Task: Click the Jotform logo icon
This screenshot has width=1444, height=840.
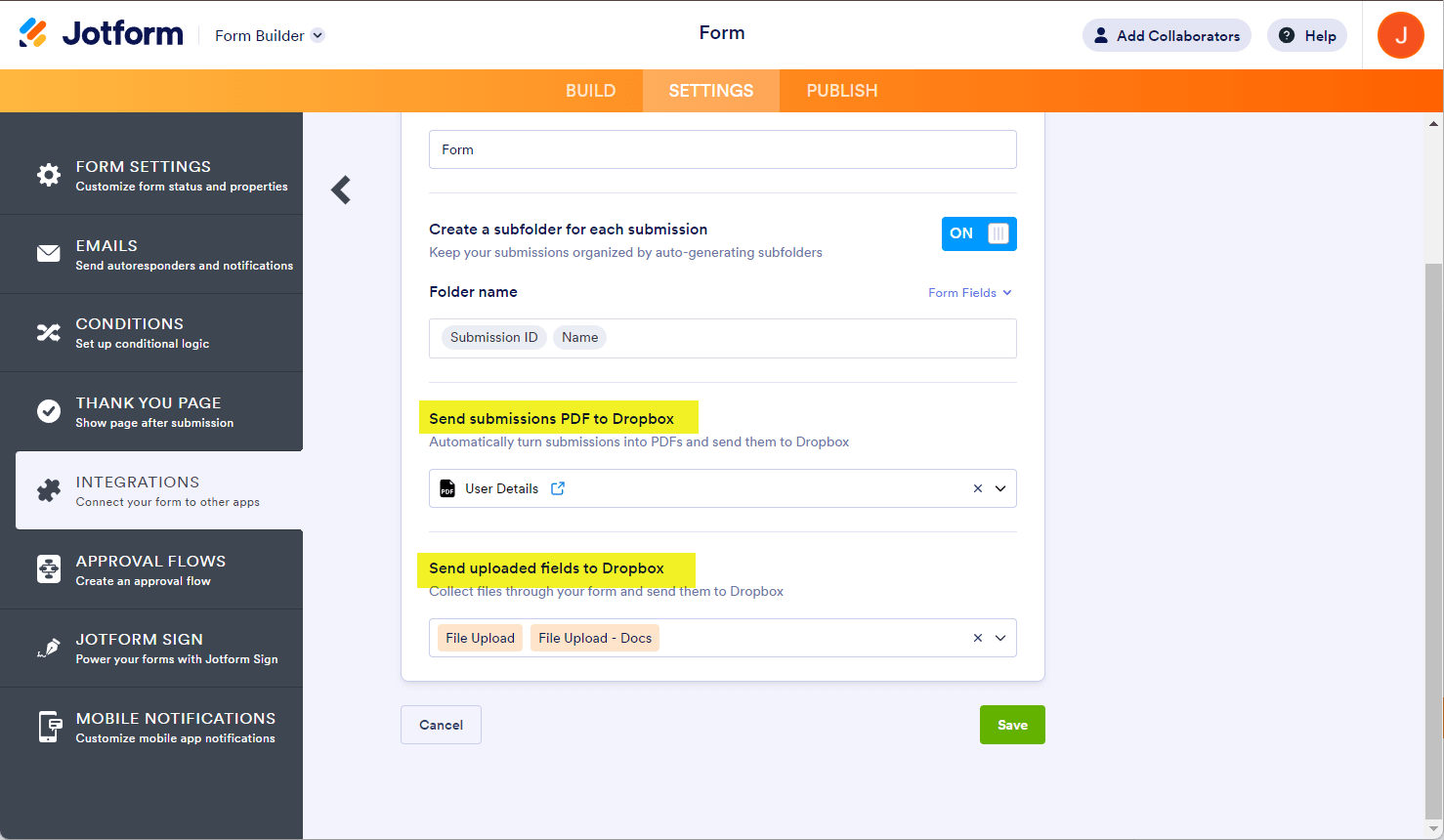Action: (33, 33)
